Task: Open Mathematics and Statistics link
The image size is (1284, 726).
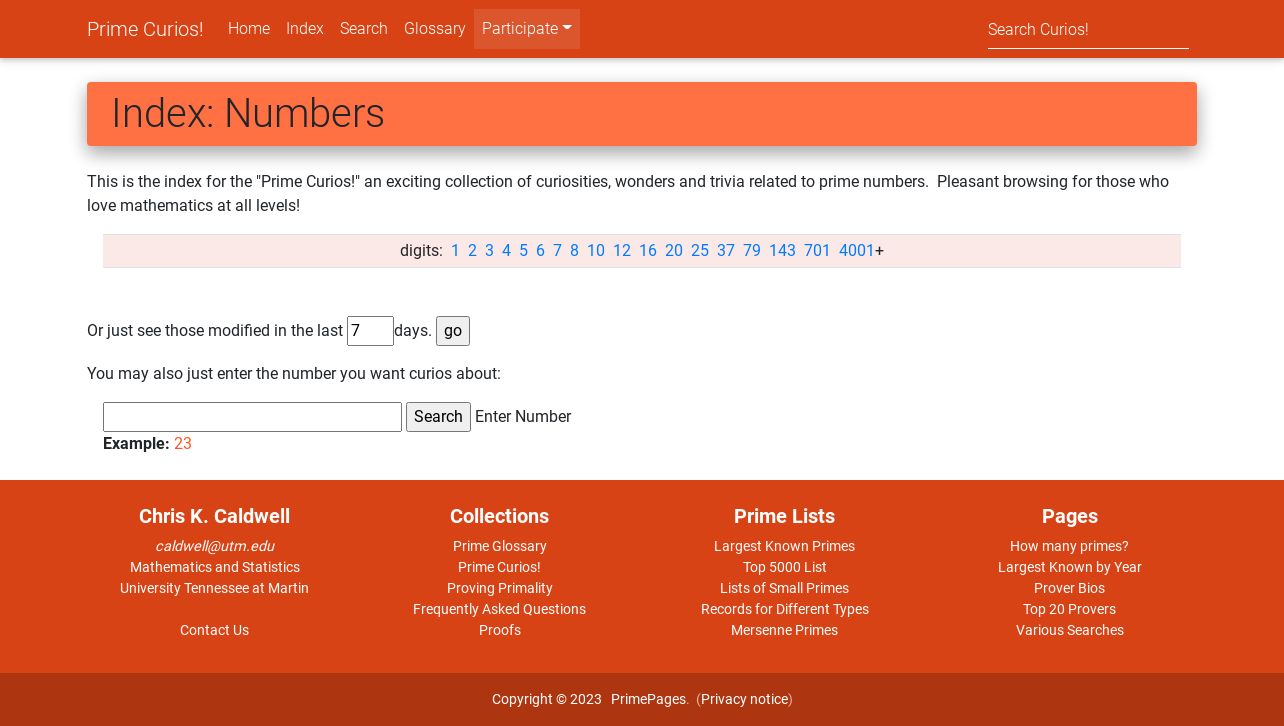Action: point(214,567)
